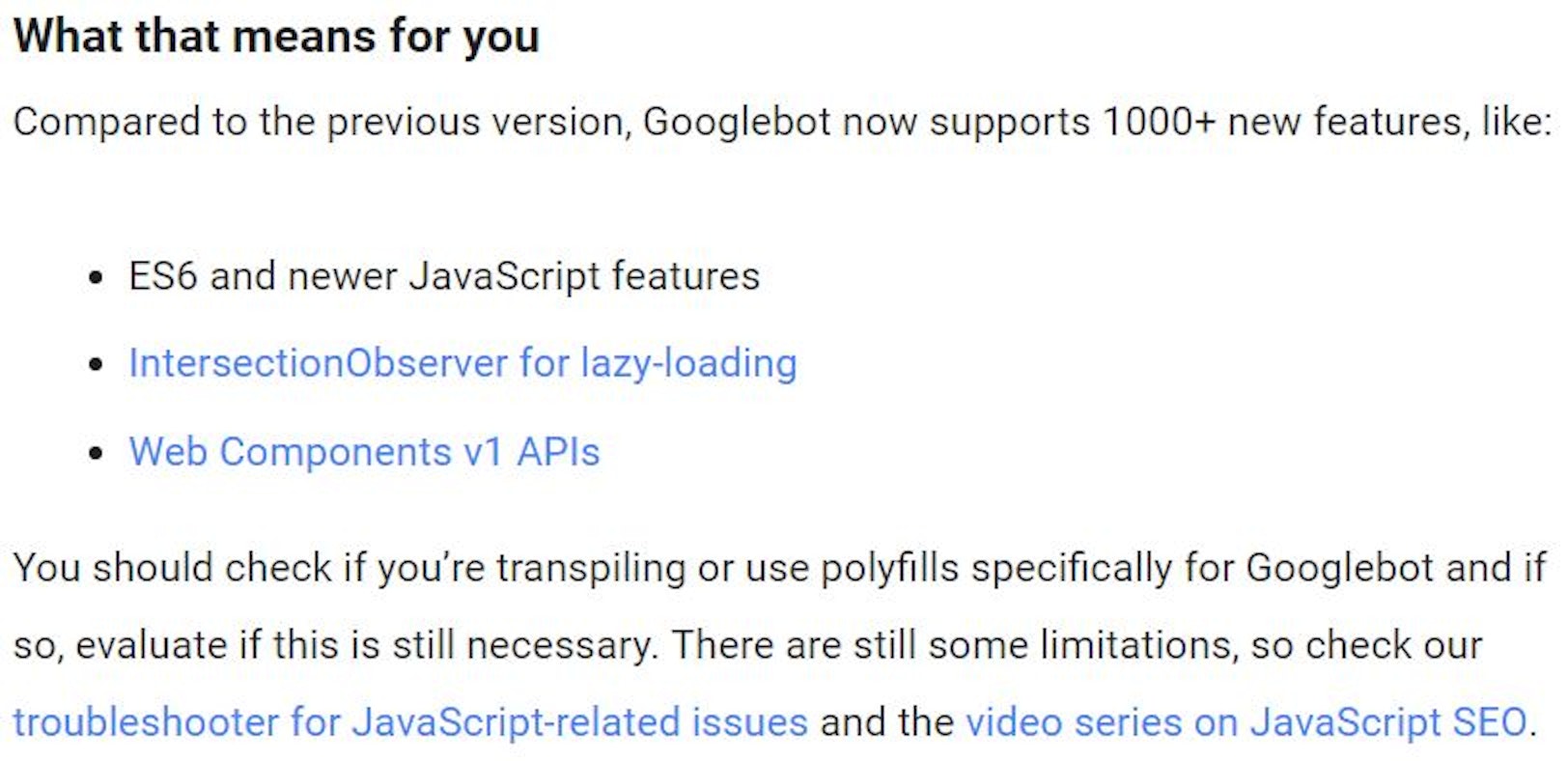This screenshot has height=761, width=1568.
Task: Visit the video series on JavaScript SEO link
Action: tap(1246, 722)
